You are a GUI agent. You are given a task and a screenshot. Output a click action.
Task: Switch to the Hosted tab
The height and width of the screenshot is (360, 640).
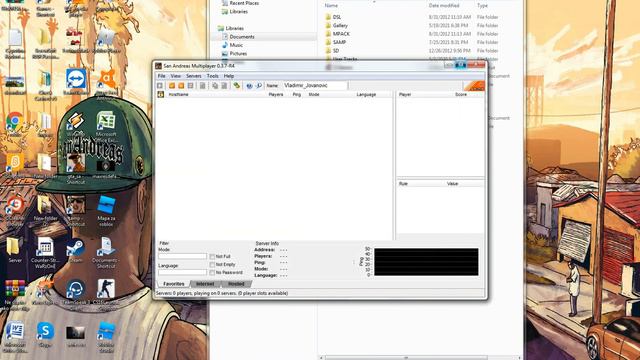tap(236, 284)
